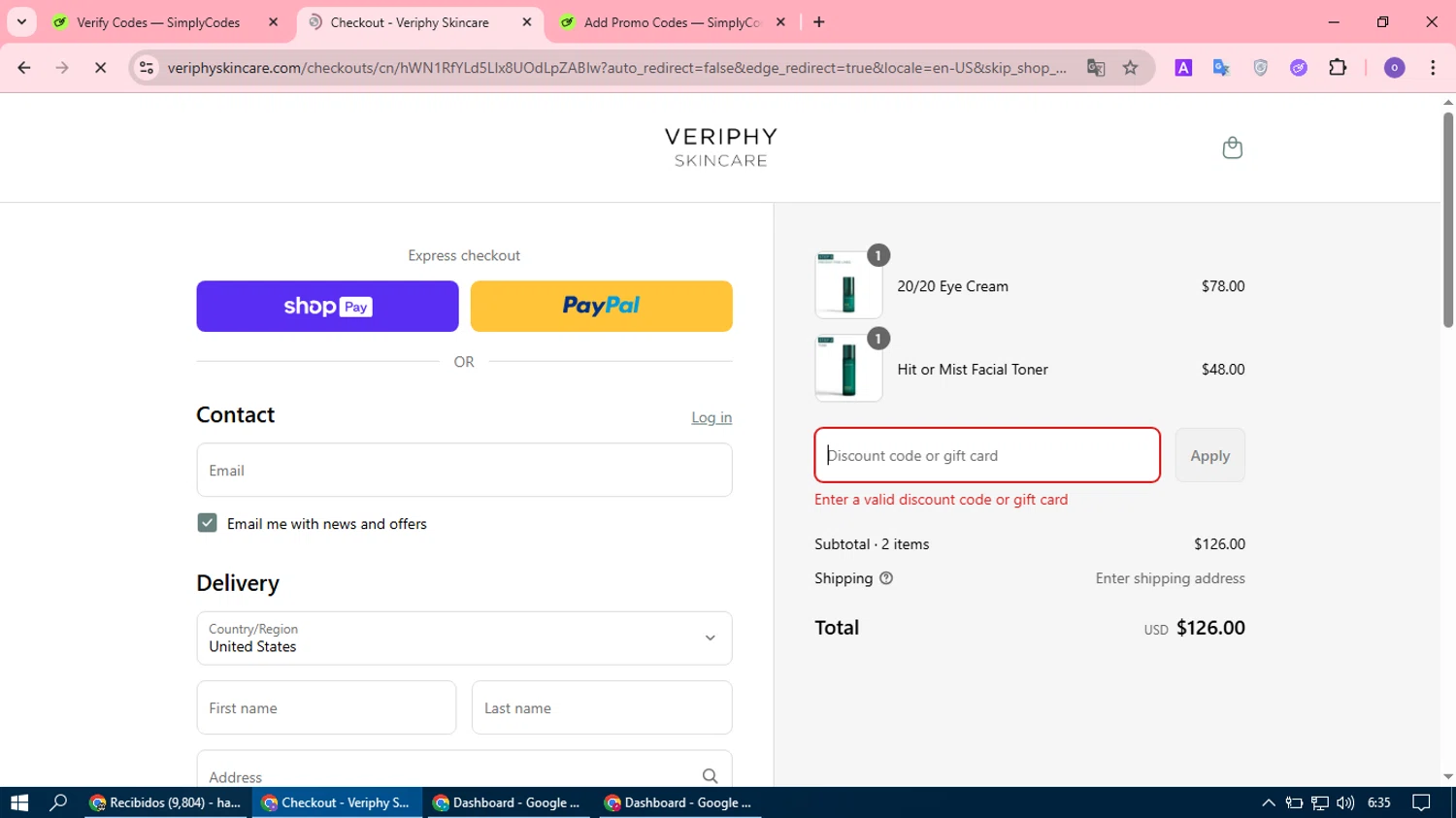Close the Add Promo Codes tab
This screenshot has height=818, width=1456.
pyautogui.click(x=780, y=22)
